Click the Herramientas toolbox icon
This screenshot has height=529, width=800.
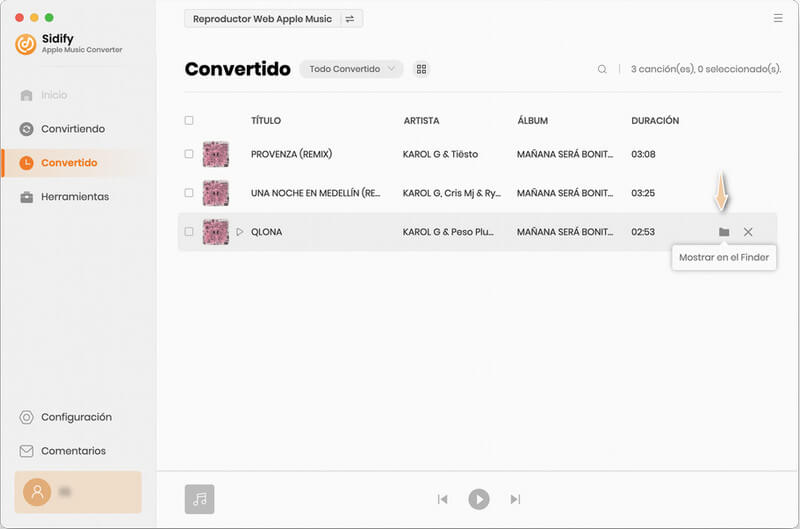[27, 197]
